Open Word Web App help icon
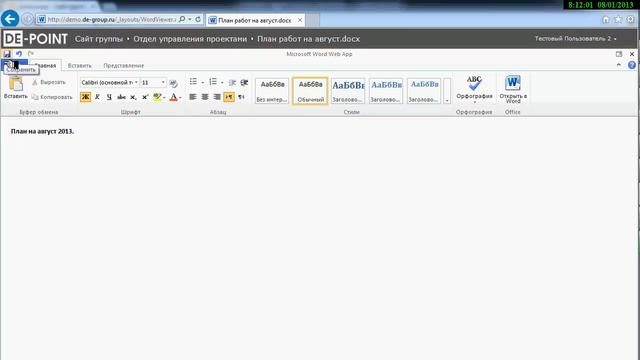 (x=631, y=65)
